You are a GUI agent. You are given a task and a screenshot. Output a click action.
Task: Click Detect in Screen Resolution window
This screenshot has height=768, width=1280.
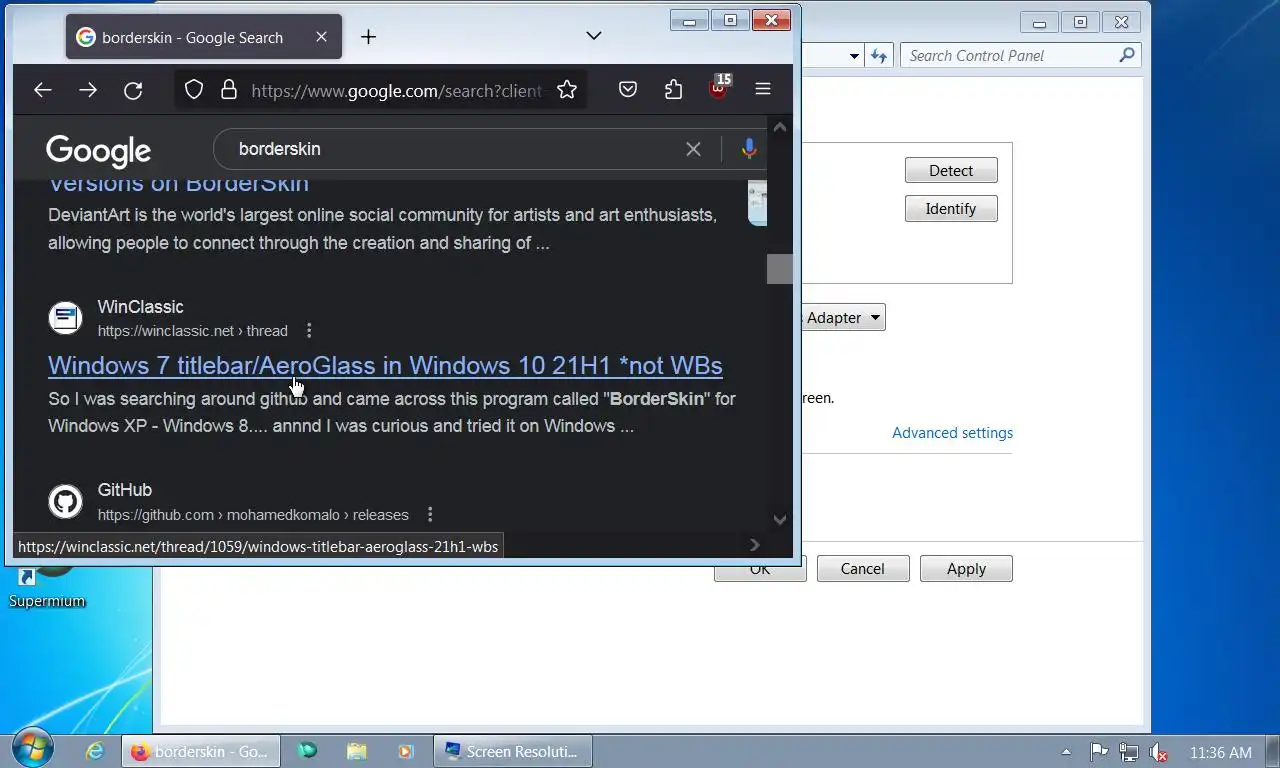(x=951, y=171)
